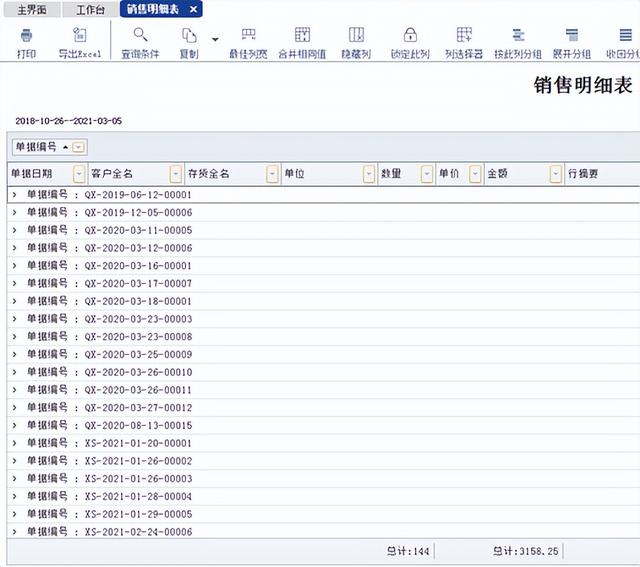Click the 打印 (Print) toolbar icon
Image resolution: width=640 pixels, height=567 pixels.
26,36
